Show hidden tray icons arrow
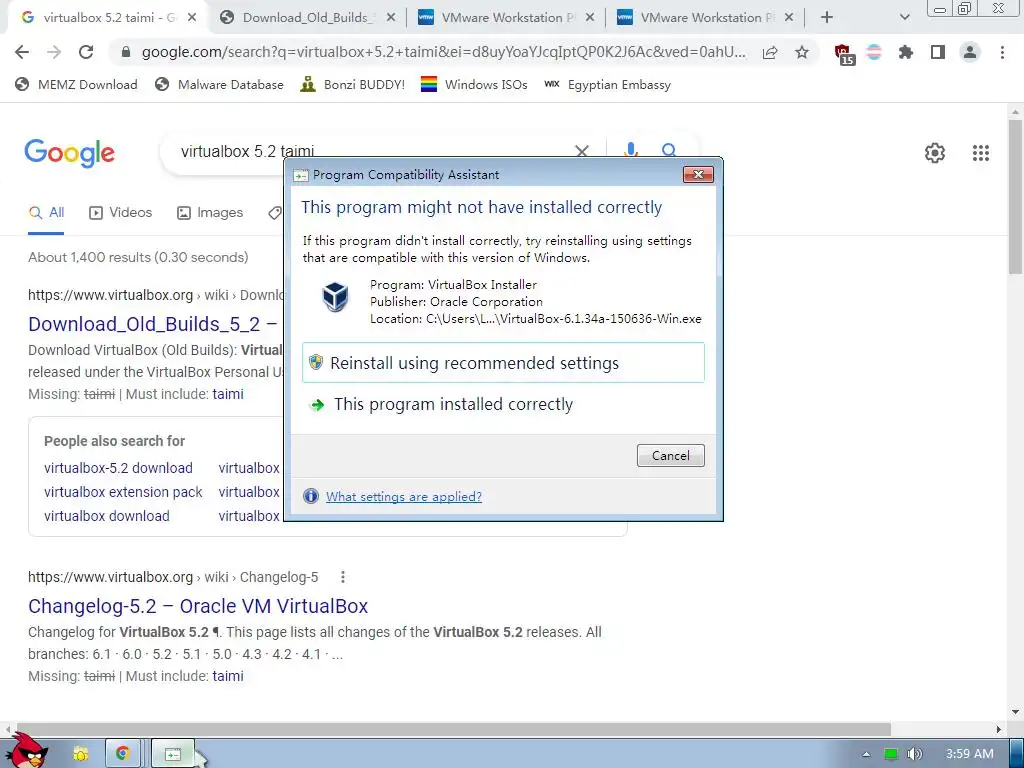 click(866, 754)
